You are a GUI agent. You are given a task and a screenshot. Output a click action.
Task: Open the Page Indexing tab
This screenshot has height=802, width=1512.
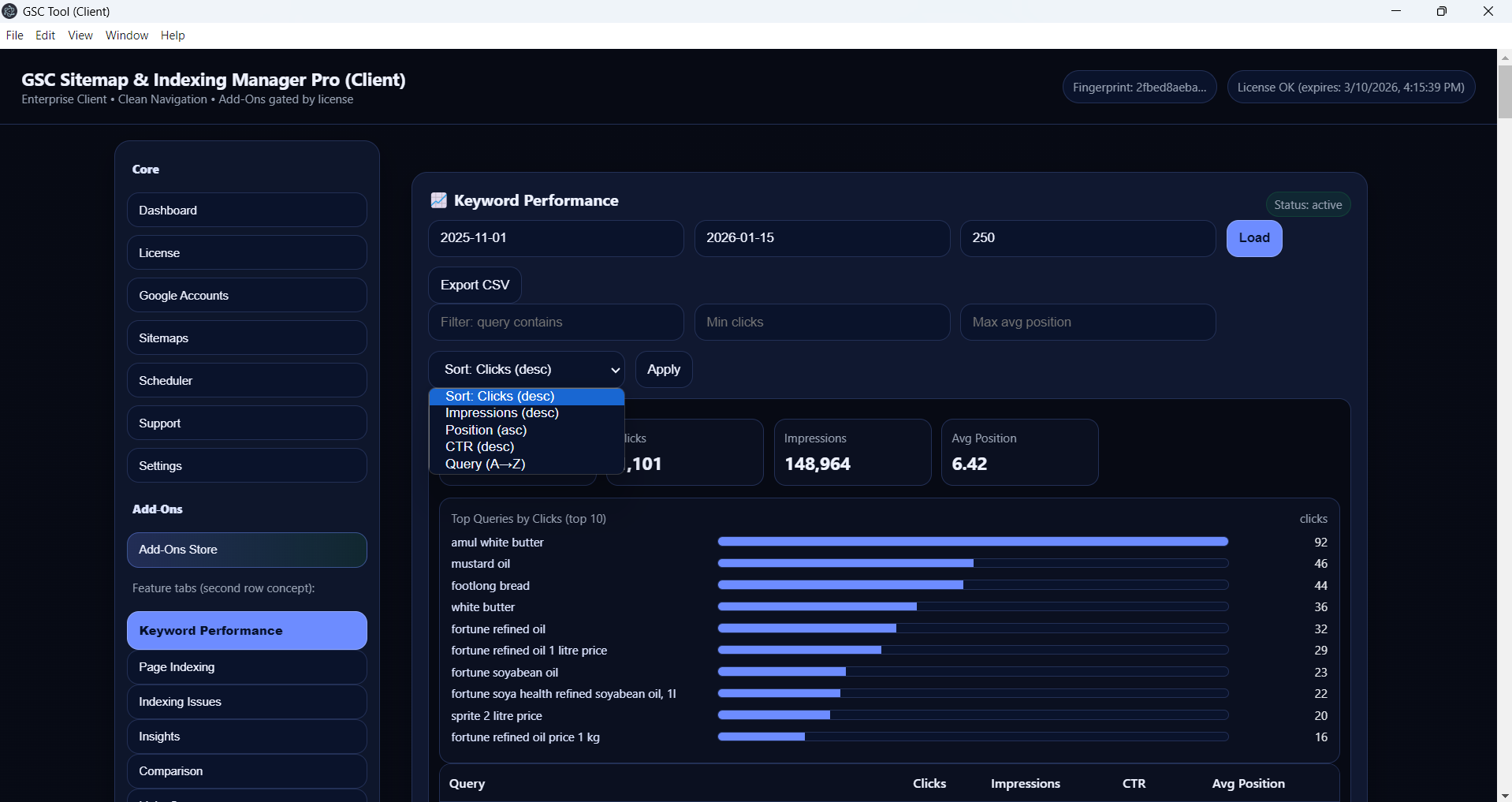(x=246, y=667)
